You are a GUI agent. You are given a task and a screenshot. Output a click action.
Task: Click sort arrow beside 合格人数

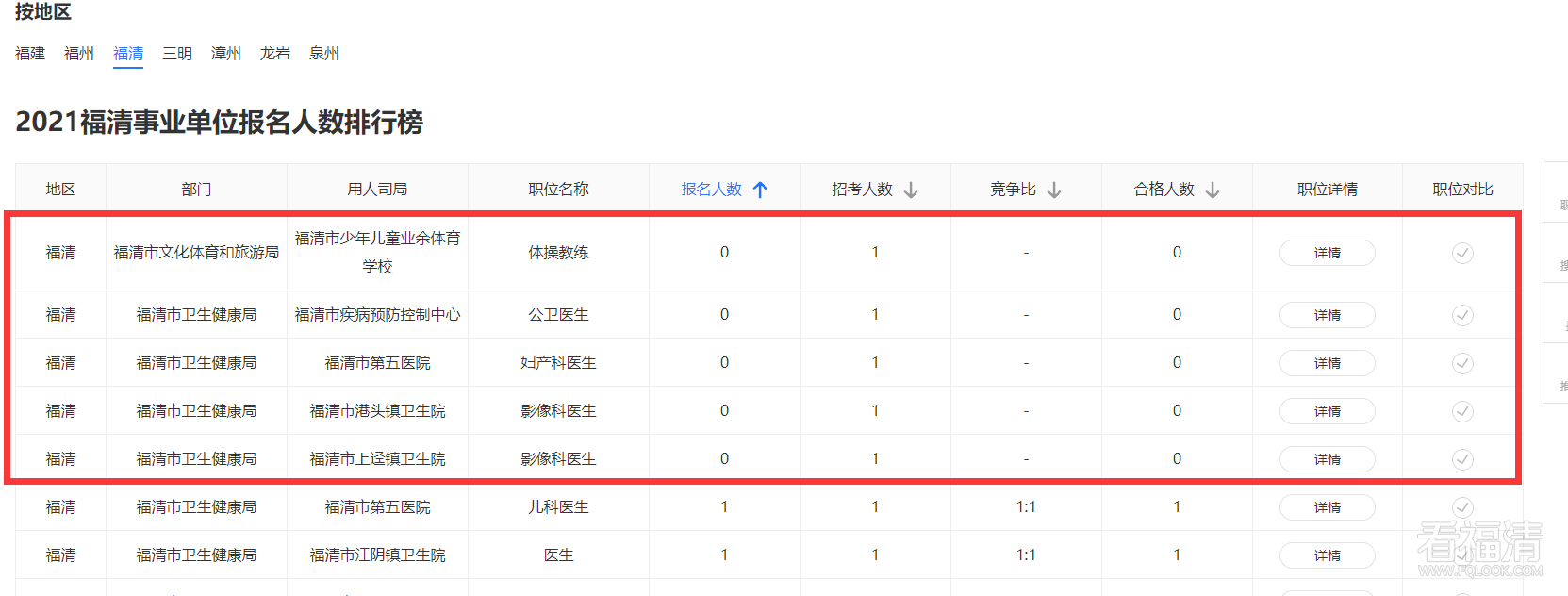click(1213, 190)
